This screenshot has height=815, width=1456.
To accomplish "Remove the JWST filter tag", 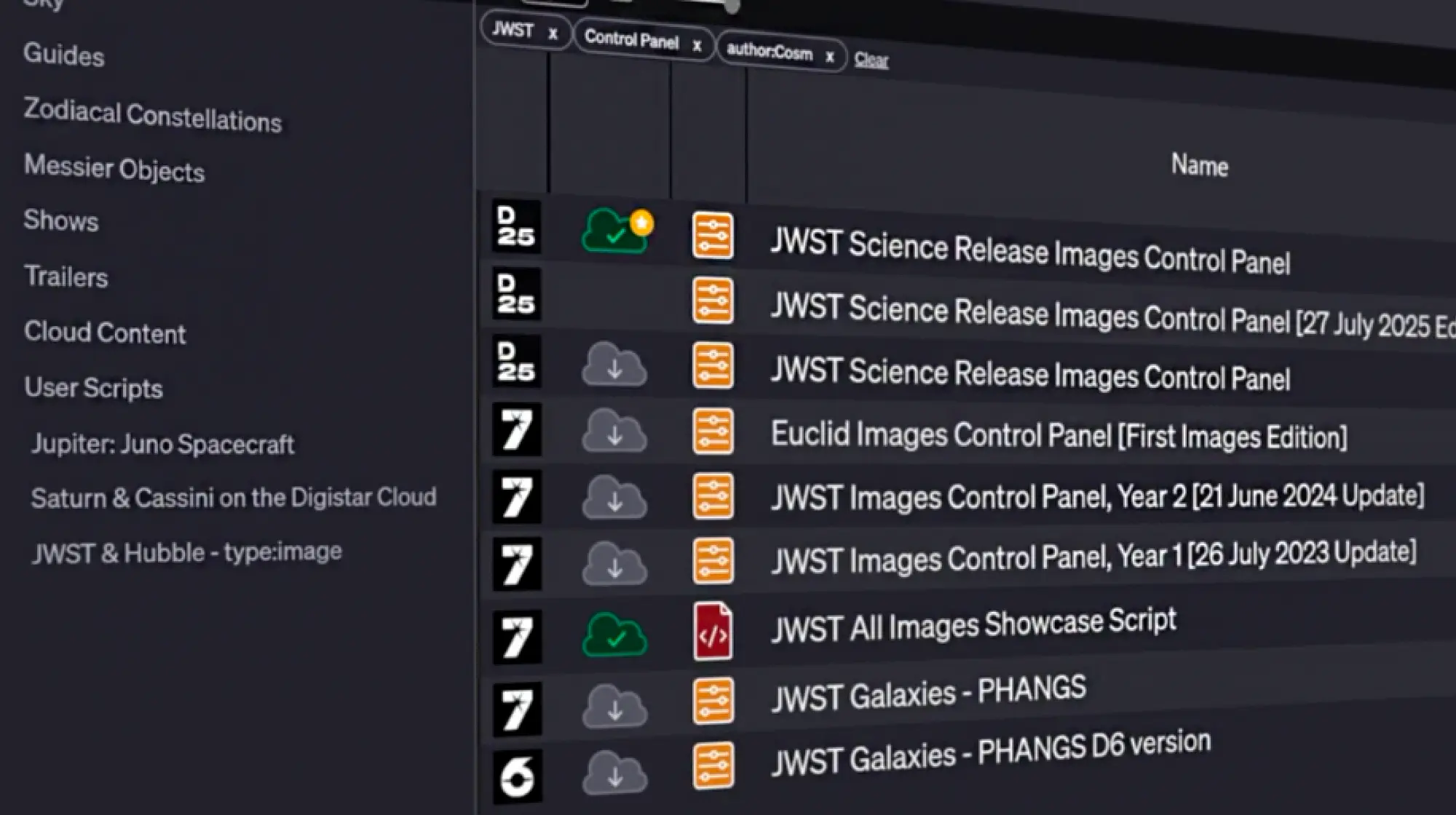I will click(x=553, y=33).
